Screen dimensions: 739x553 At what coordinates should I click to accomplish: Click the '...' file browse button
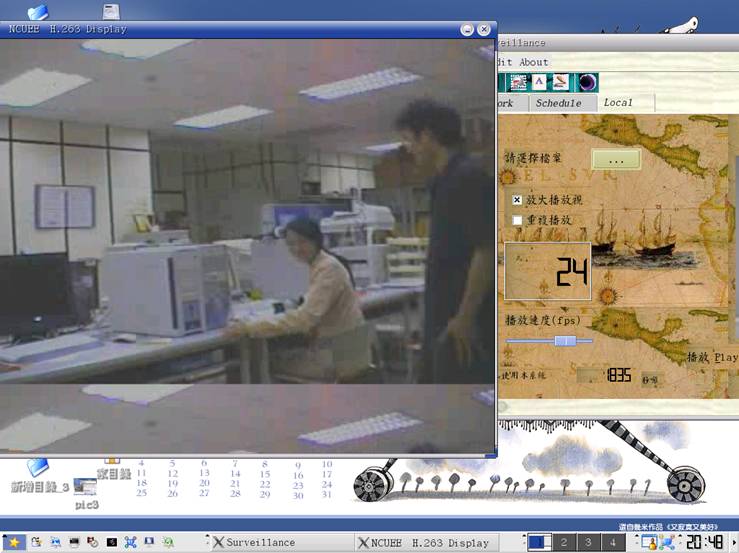point(616,159)
